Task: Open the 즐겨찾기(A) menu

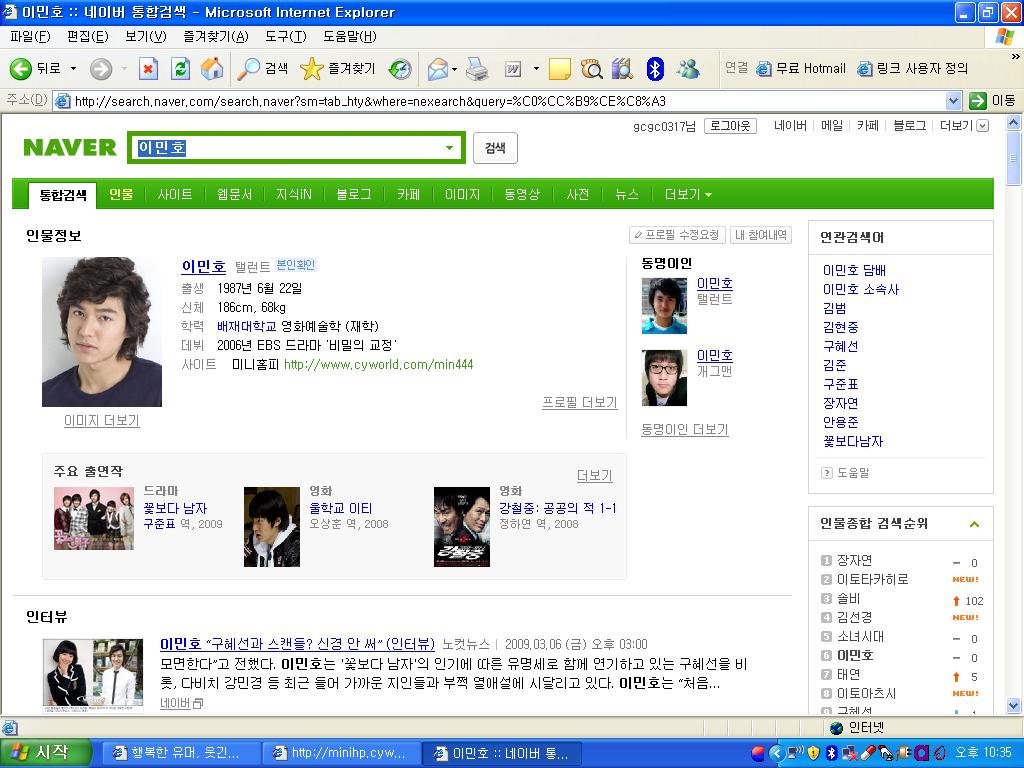Action: 215,37
